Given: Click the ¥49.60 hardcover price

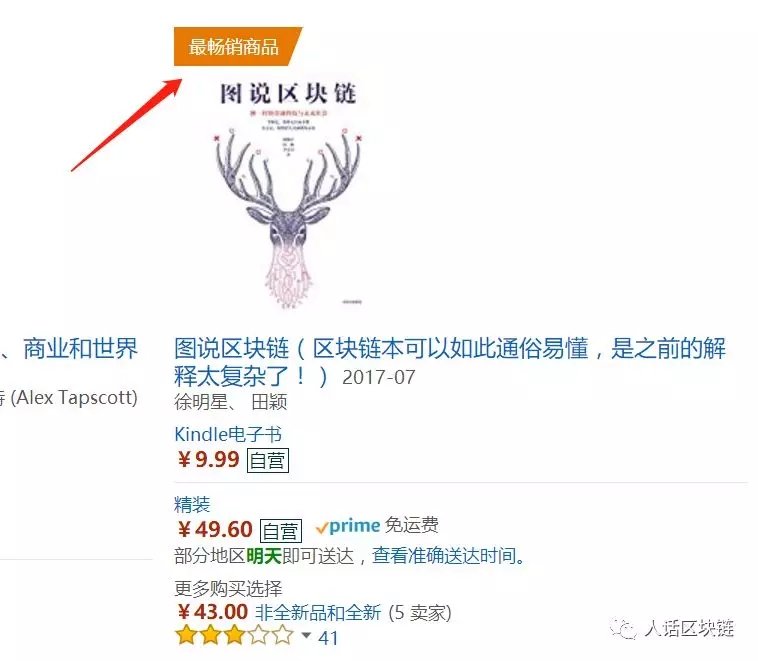Looking at the screenshot, I should point(215,529).
